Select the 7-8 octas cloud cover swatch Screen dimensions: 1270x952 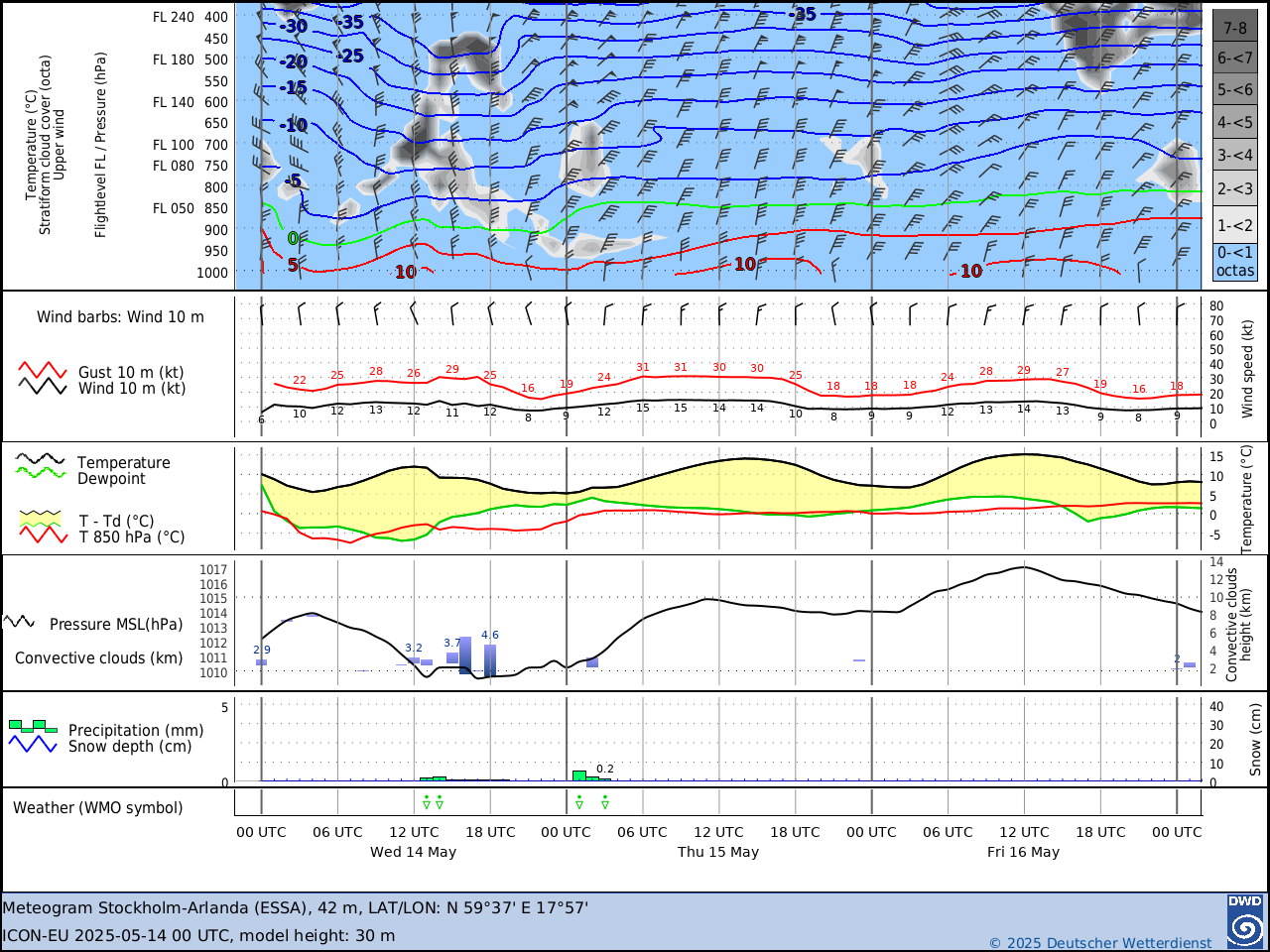pyautogui.click(x=1235, y=27)
